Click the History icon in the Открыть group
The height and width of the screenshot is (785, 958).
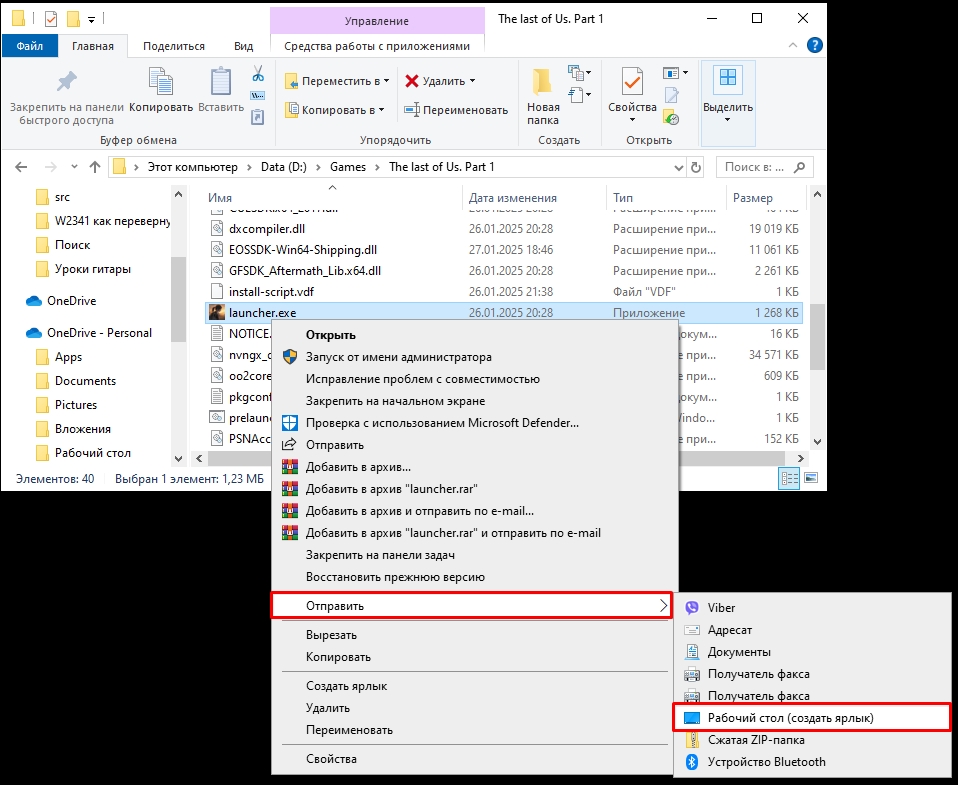pyautogui.click(x=671, y=117)
